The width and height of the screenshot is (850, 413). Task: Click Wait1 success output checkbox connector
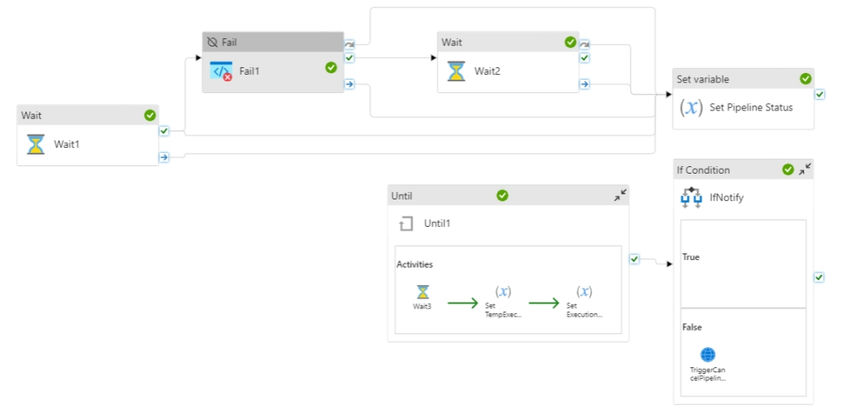tap(164, 131)
